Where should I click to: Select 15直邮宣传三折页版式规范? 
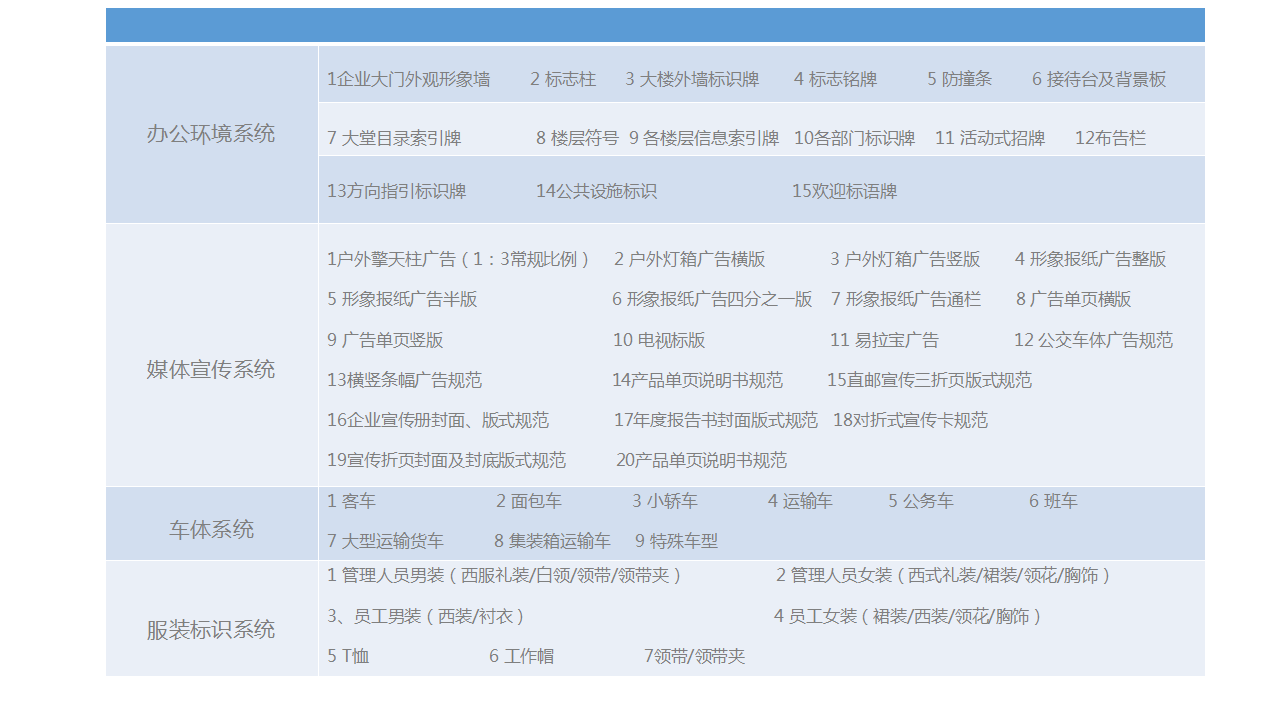pos(930,381)
